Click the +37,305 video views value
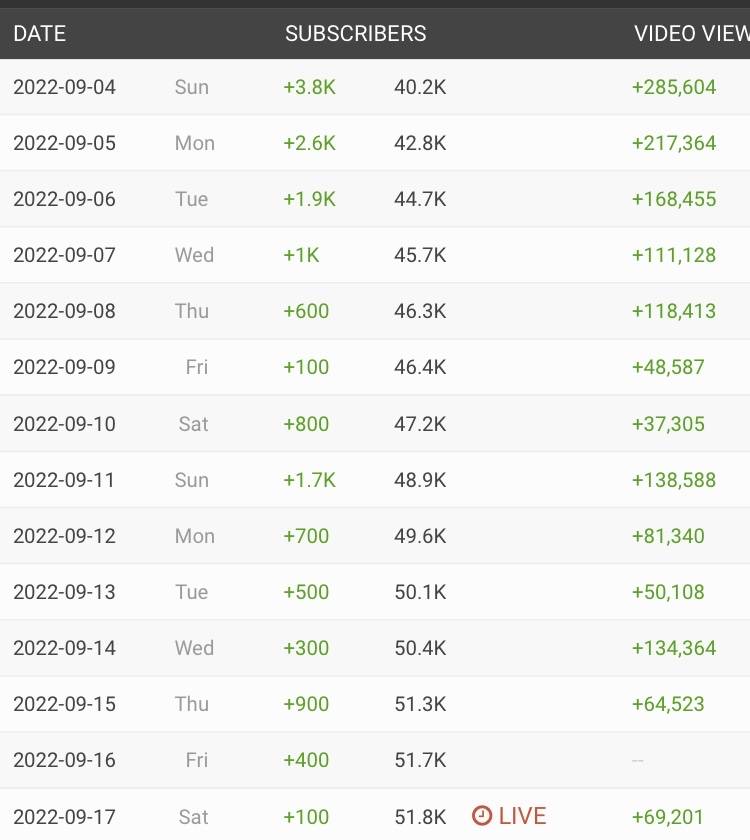The width and height of the screenshot is (750, 840). [x=668, y=424]
